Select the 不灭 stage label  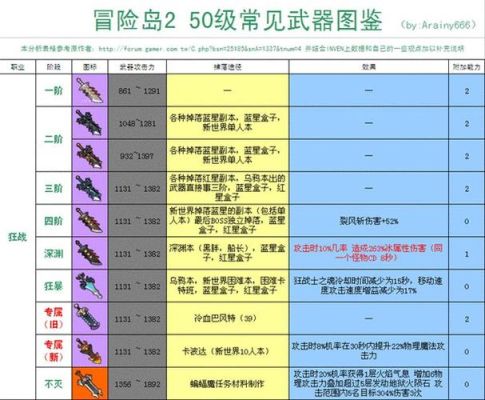pos(53,384)
